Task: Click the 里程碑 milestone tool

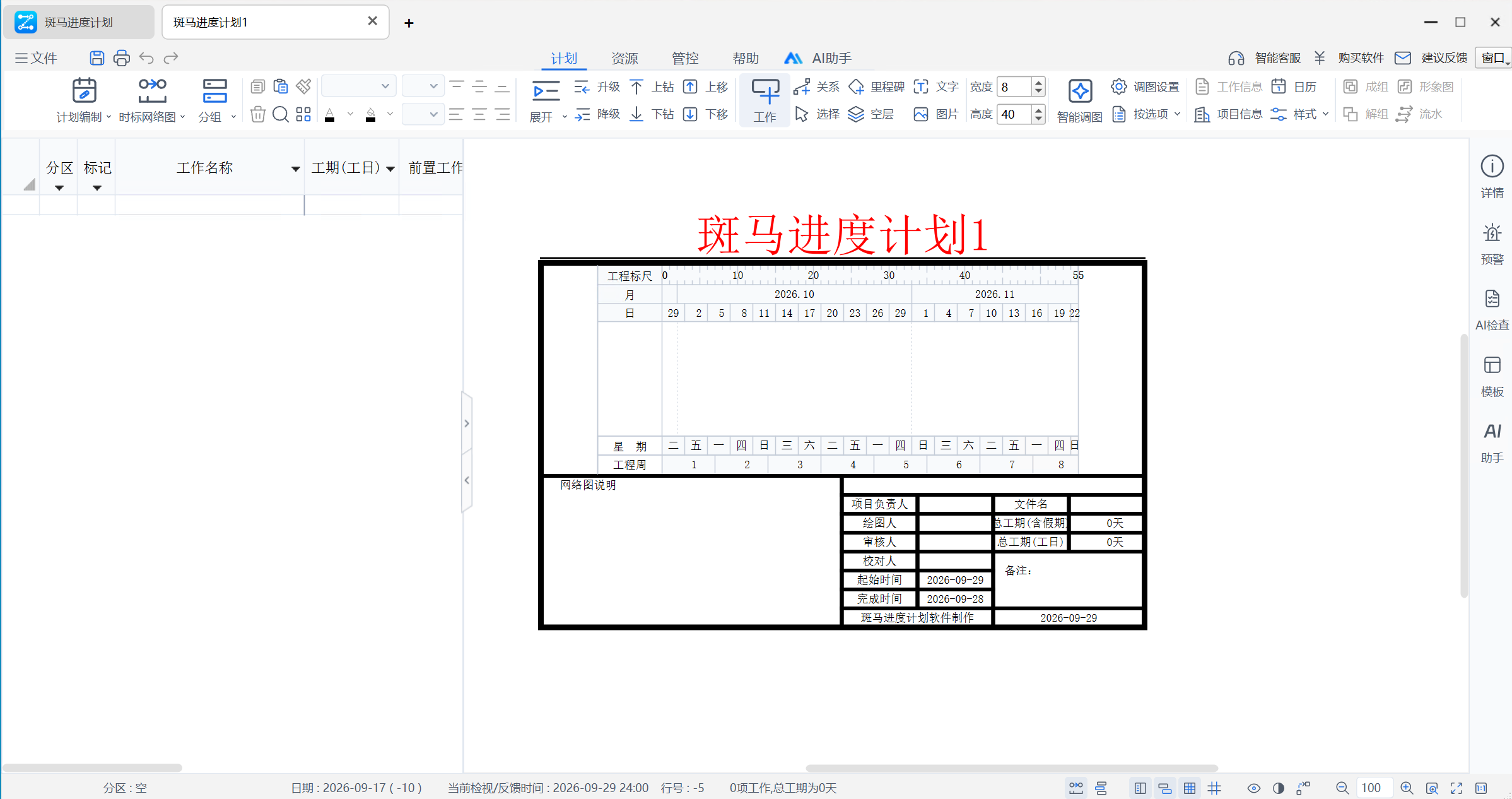Action: [x=877, y=86]
